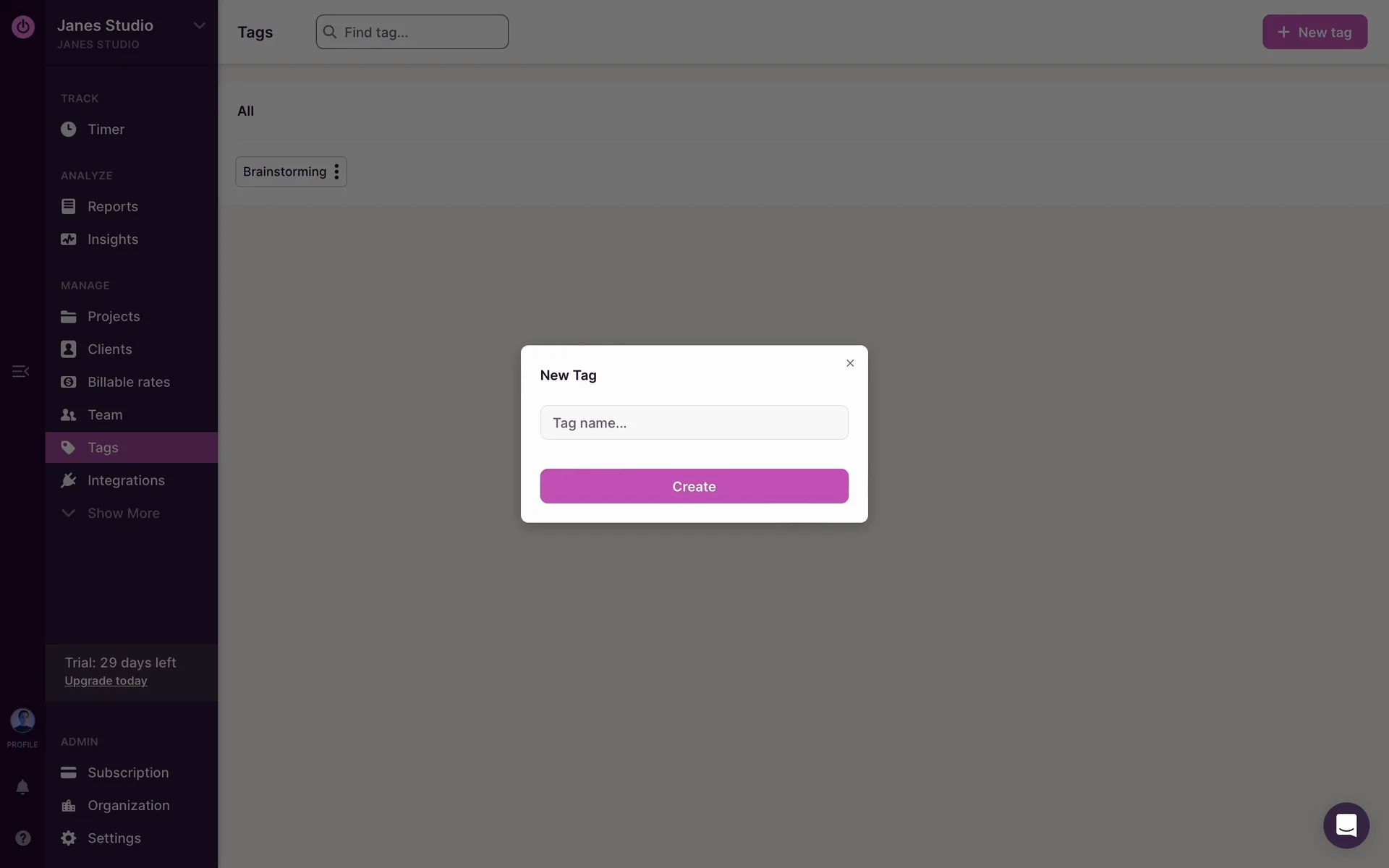
Task: Expand the Show More sidebar section
Action: click(123, 513)
